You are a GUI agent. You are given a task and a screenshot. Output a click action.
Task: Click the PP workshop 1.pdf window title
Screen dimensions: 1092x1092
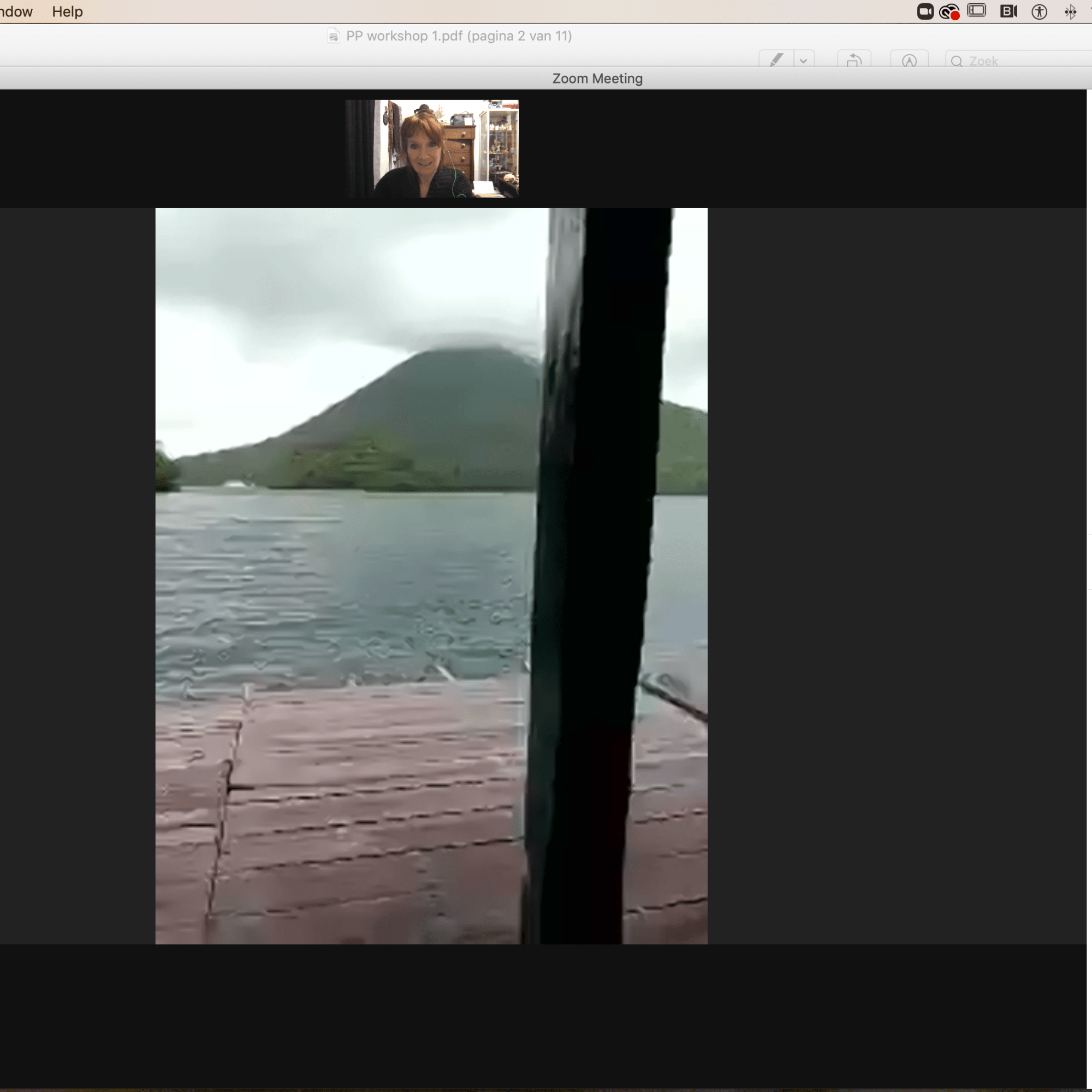(x=459, y=36)
